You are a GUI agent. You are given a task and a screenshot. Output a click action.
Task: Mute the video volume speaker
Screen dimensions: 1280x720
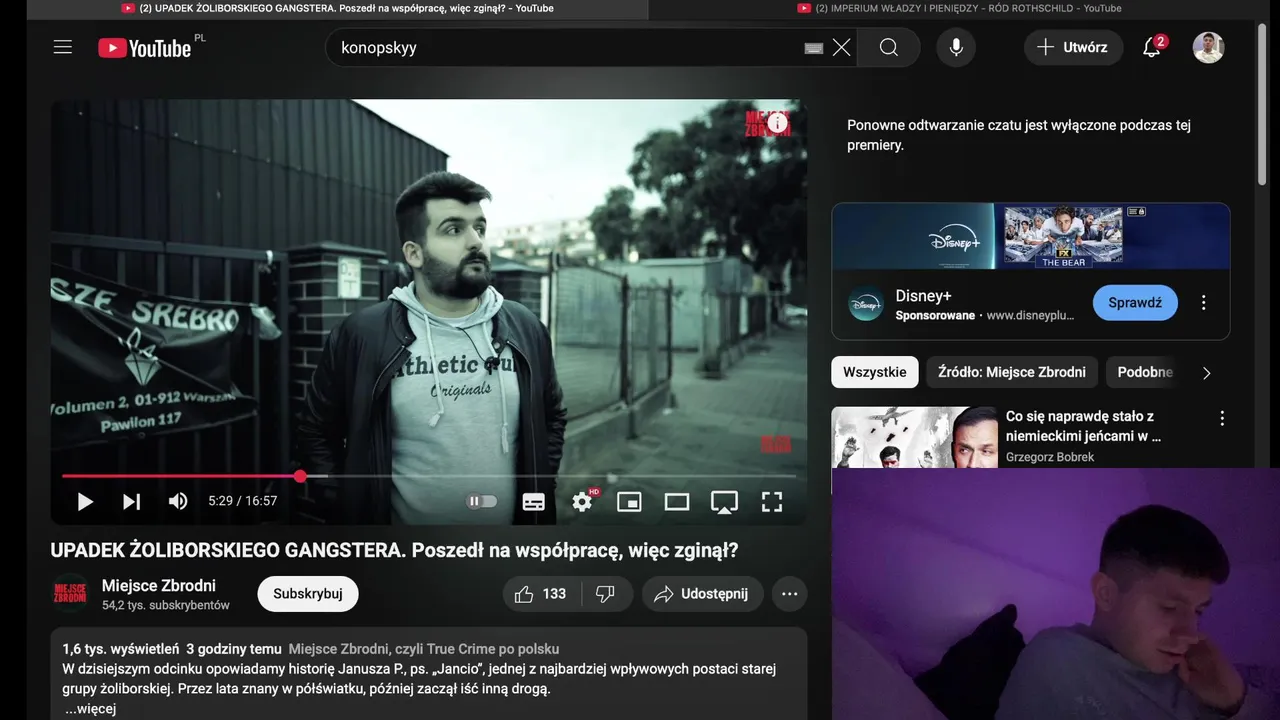pos(178,502)
